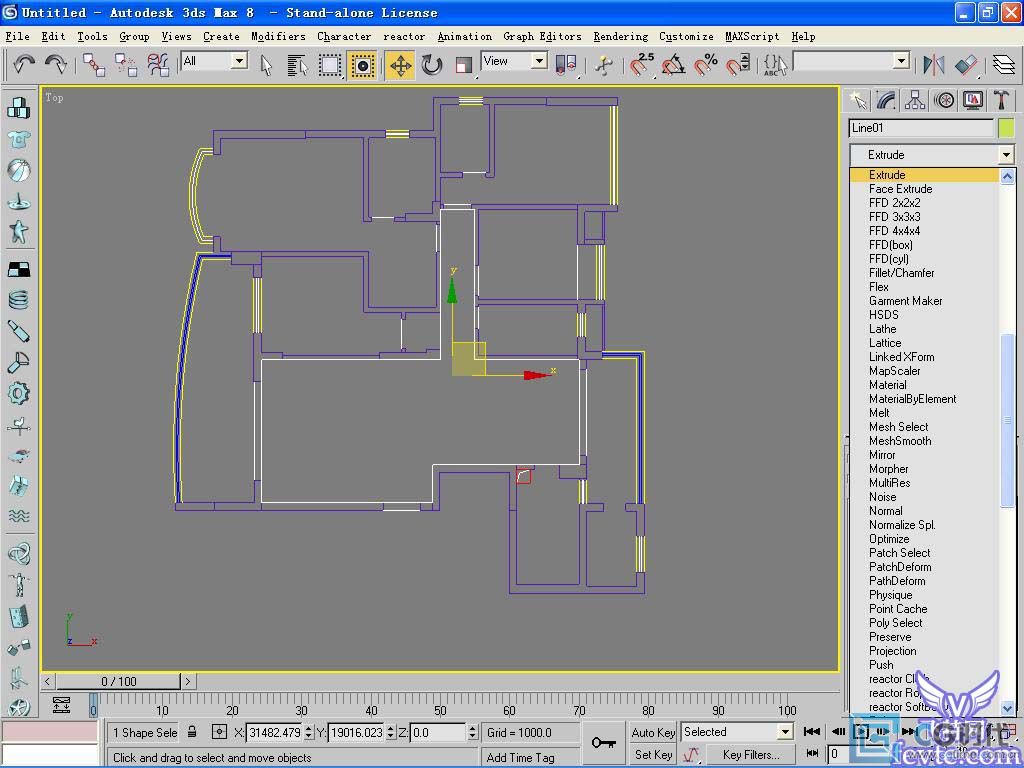Switch to the Hierarchy command panel

pos(915,101)
